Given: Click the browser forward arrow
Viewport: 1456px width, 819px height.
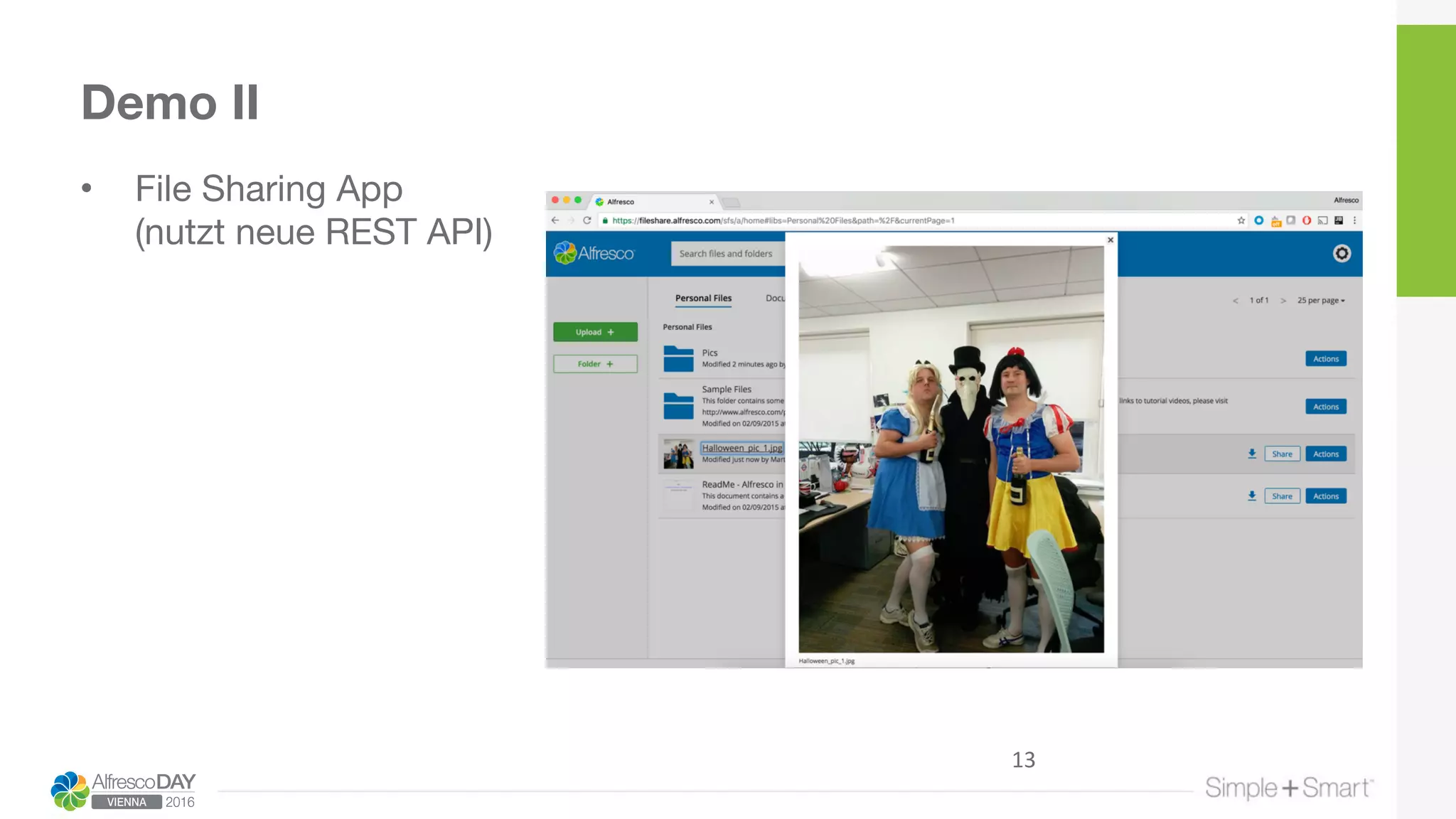Looking at the screenshot, I should tap(571, 220).
